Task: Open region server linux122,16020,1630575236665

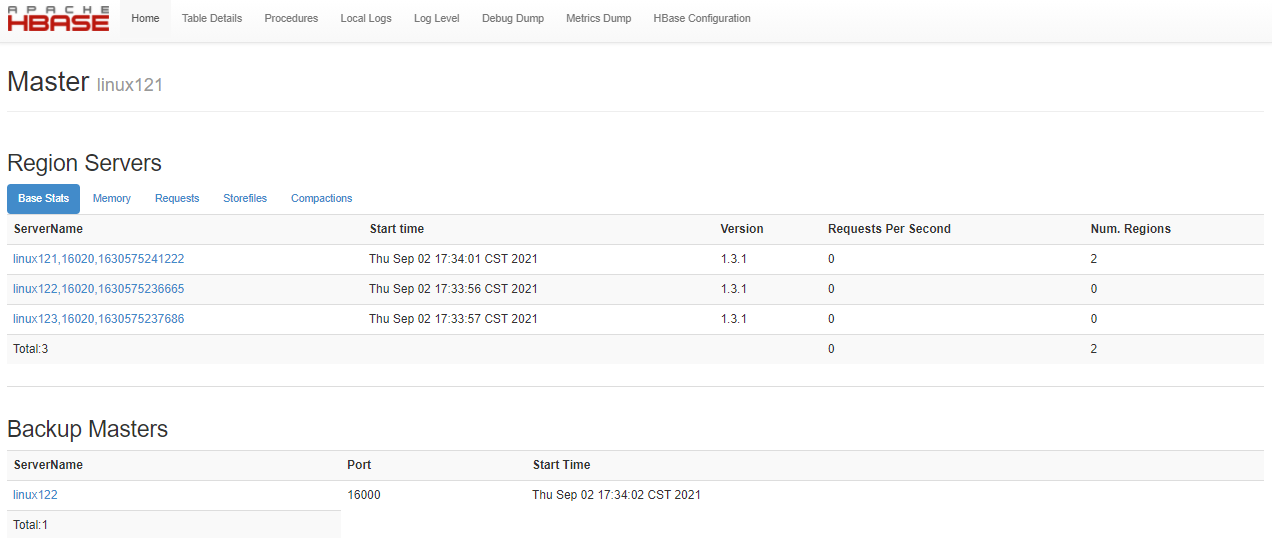Action: pyautogui.click(x=99, y=289)
